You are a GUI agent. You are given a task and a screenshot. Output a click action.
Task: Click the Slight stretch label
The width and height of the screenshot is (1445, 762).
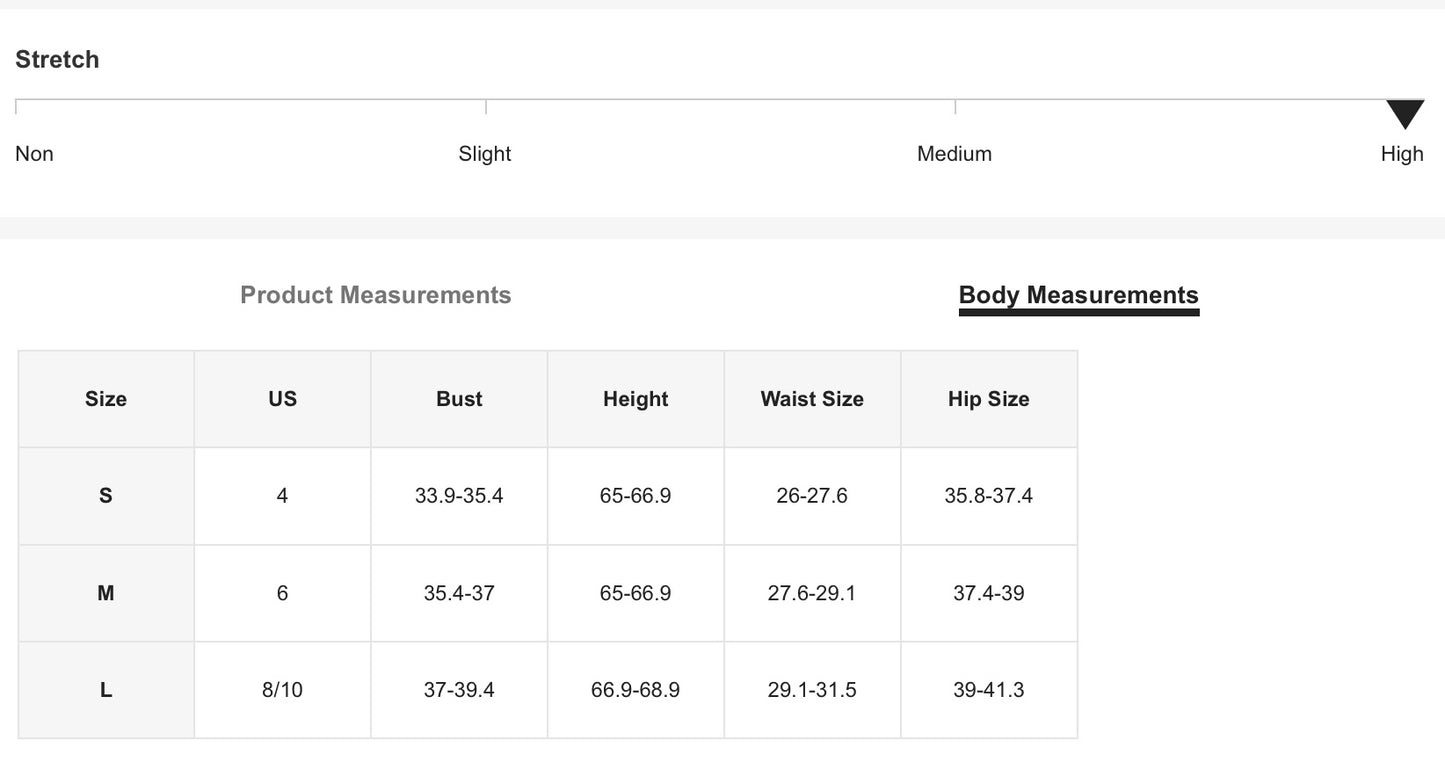pyautogui.click(x=484, y=154)
